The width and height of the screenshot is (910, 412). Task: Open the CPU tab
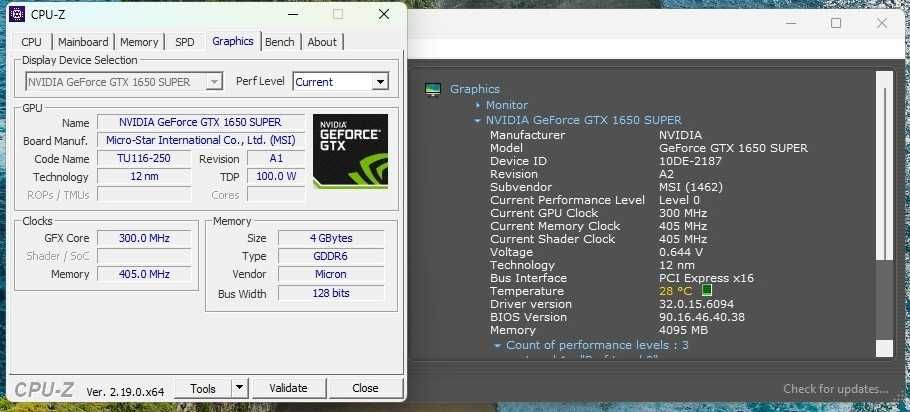point(31,42)
